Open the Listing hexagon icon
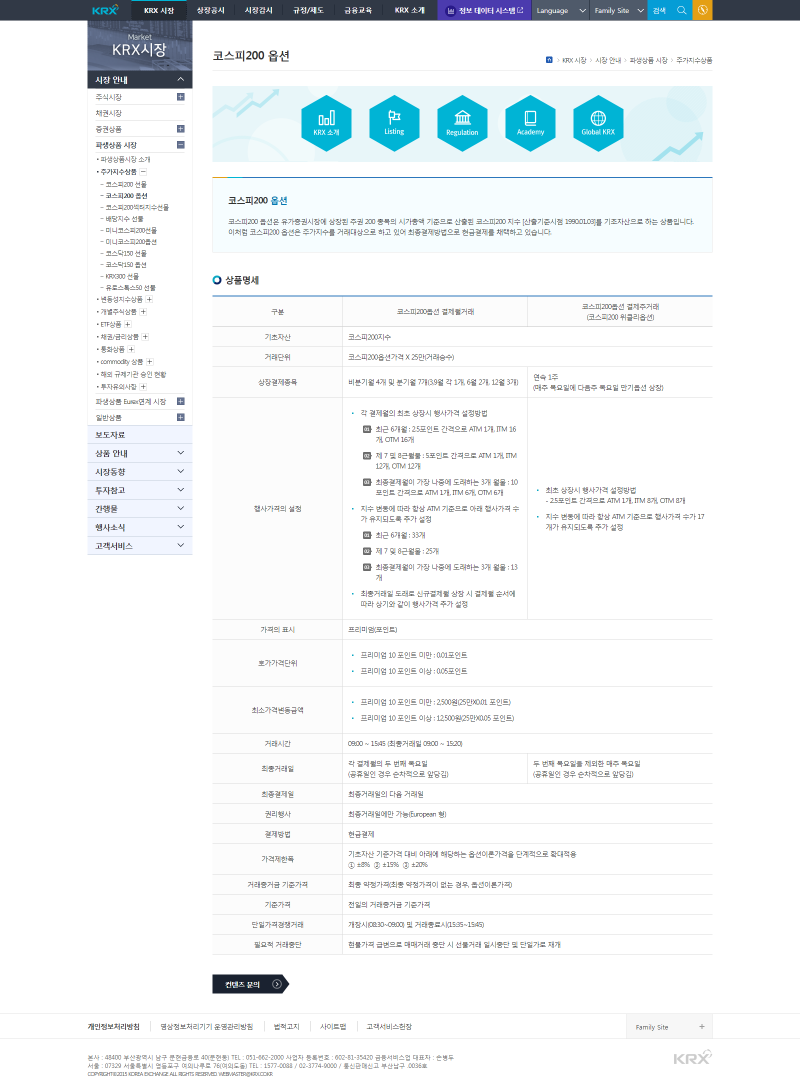This screenshot has height=1092, width=800. 394,123
